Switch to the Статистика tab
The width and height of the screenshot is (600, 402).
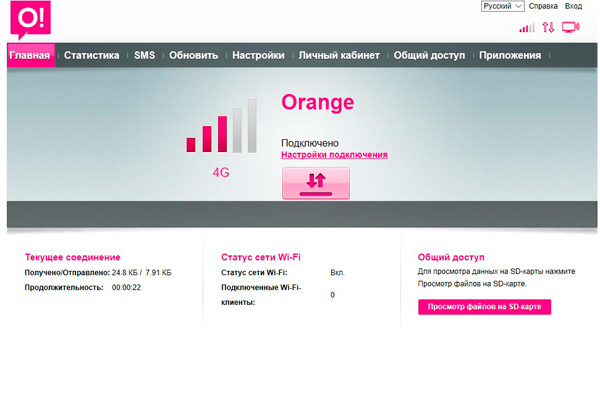[x=92, y=56]
